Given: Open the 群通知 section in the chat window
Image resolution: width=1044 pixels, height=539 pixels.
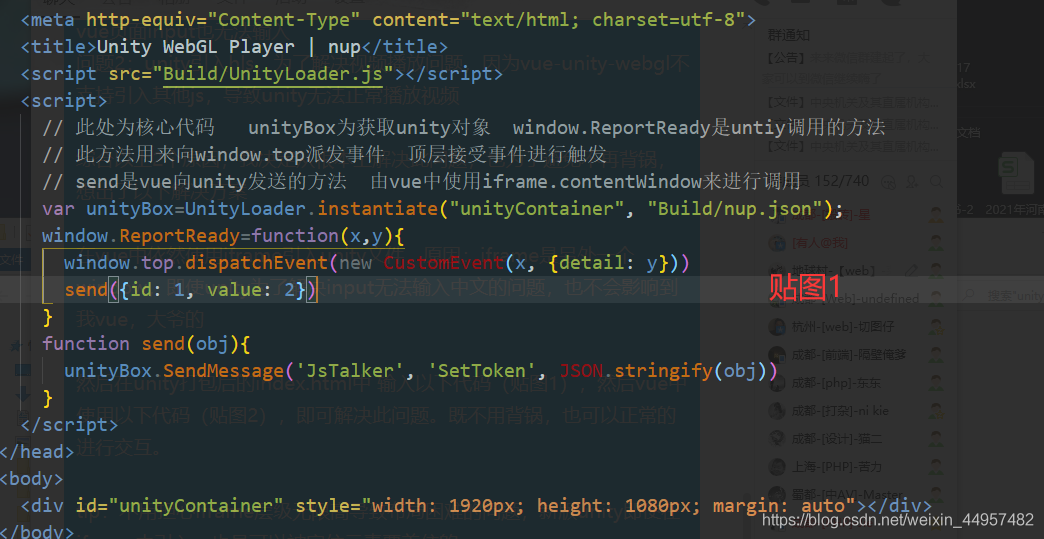Looking at the screenshot, I should [x=789, y=35].
